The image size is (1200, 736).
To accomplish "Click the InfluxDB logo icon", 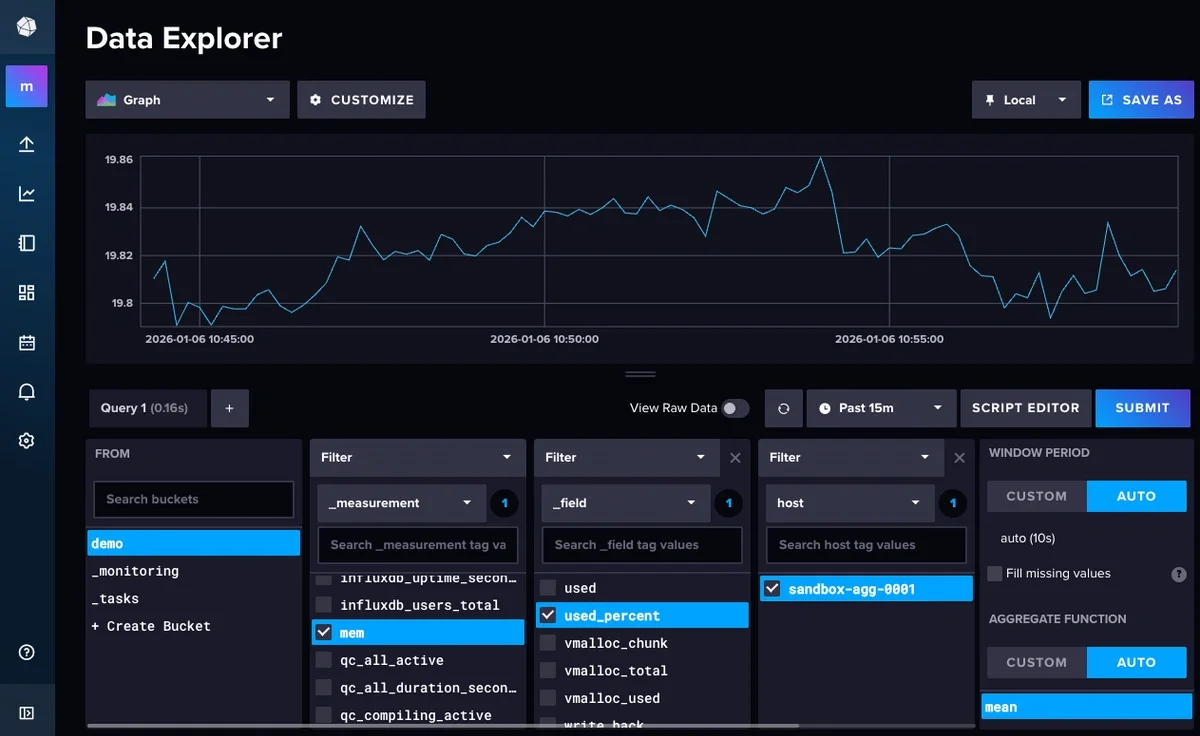I will [26, 26].
